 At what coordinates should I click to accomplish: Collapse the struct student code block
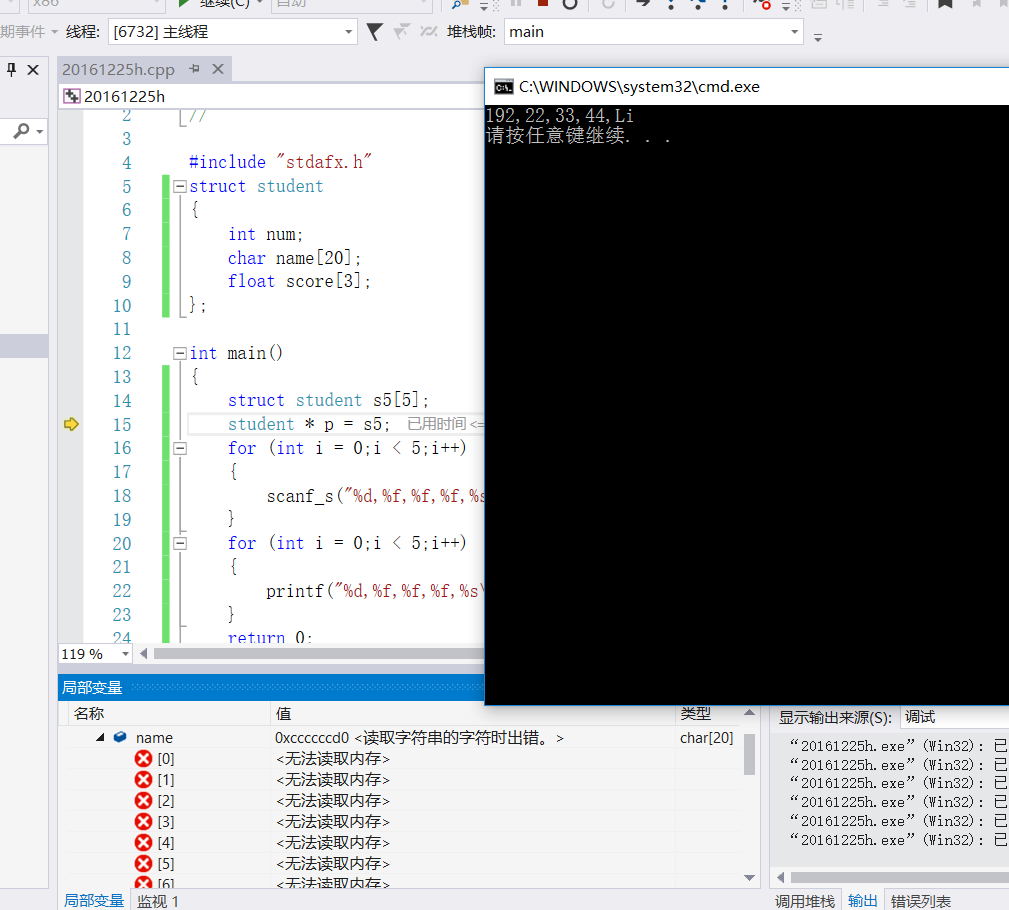pyautogui.click(x=180, y=187)
